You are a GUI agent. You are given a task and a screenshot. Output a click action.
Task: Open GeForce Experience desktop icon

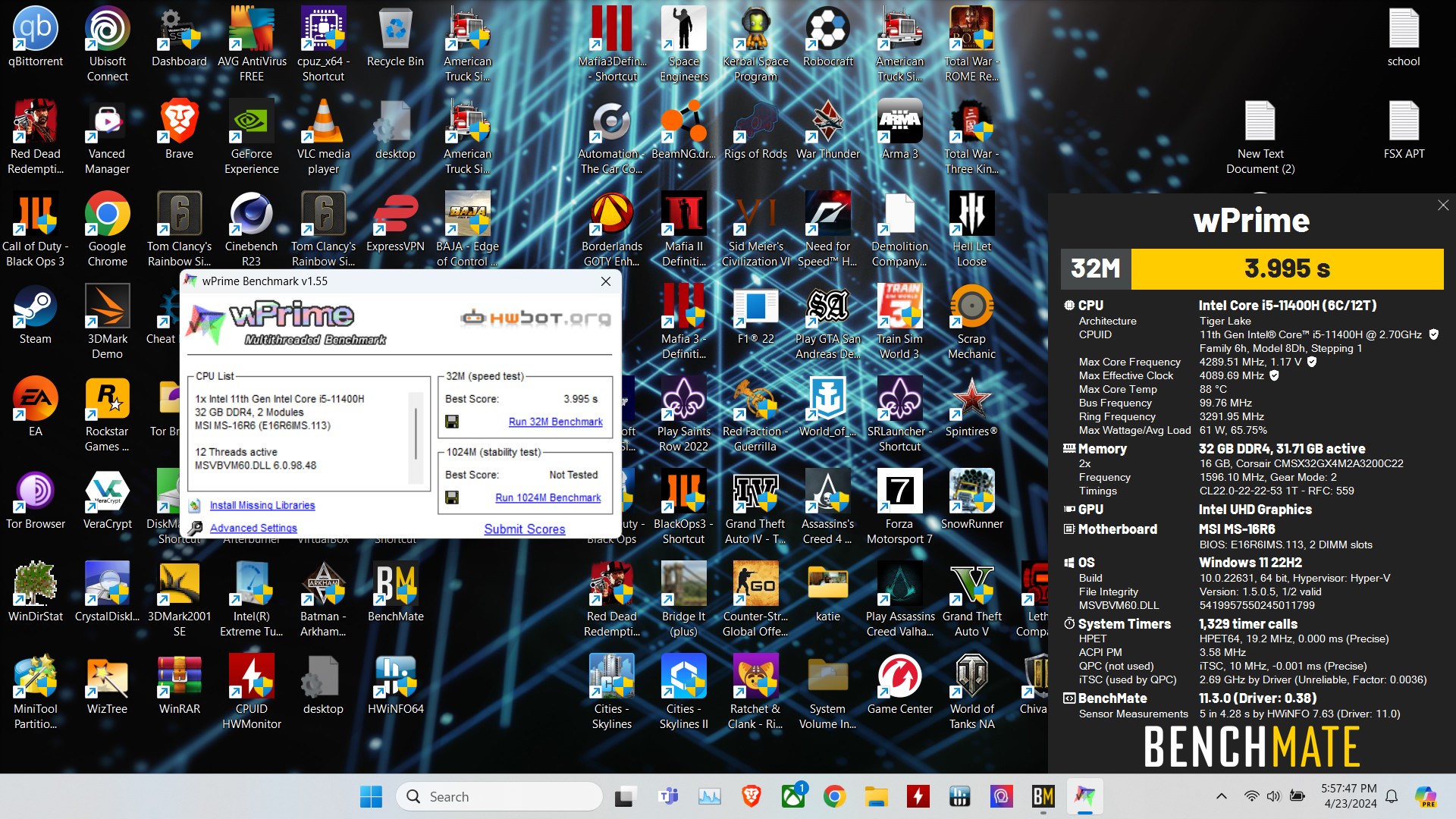[252, 136]
